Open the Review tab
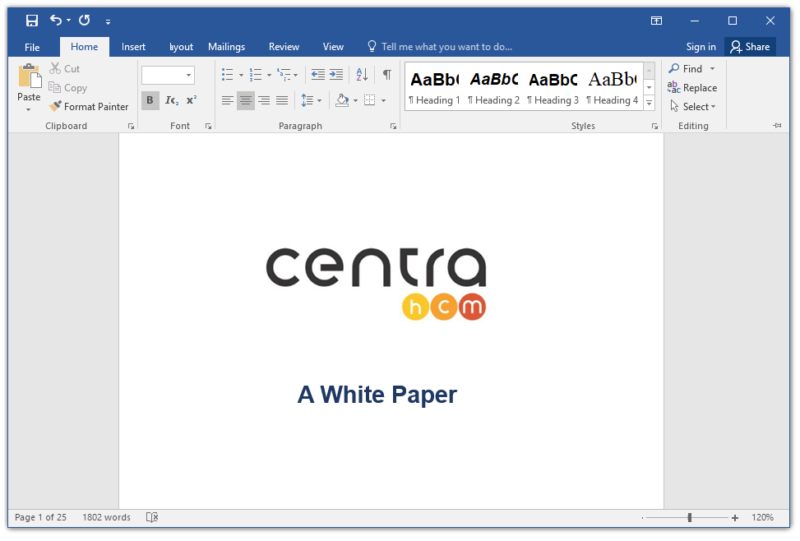This screenshot has width=800, height=541. click(284, 46)
